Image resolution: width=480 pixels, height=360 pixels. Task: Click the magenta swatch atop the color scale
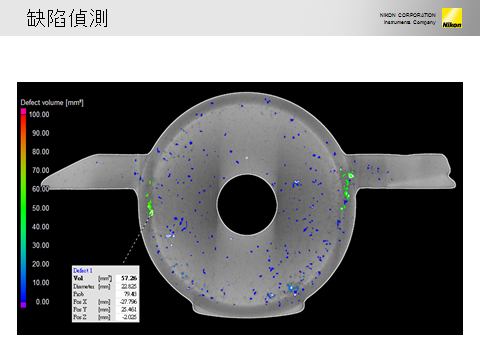point(23,111)
